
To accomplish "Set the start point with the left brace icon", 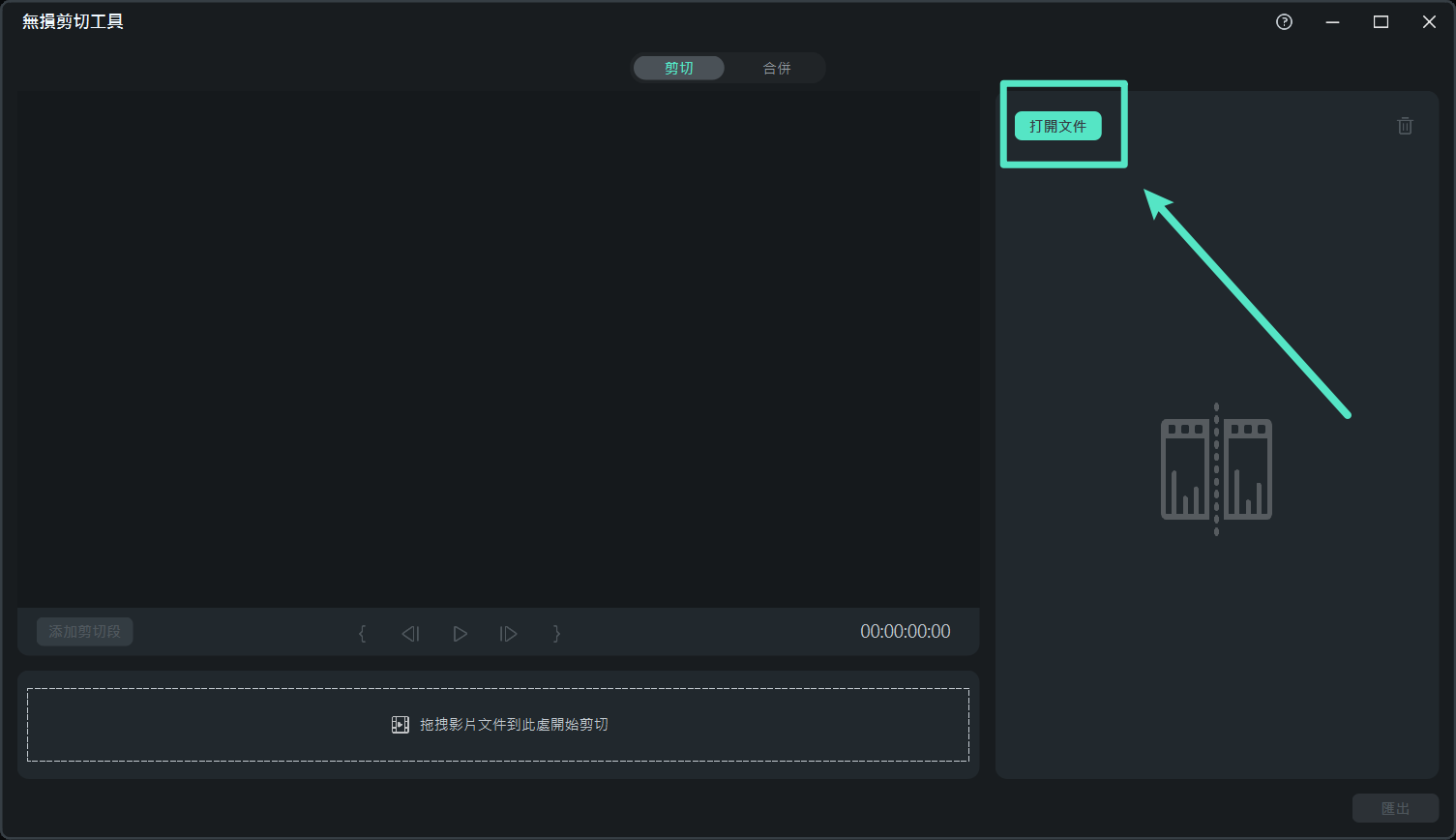I will pyautogui.click(x=362, y=633).
